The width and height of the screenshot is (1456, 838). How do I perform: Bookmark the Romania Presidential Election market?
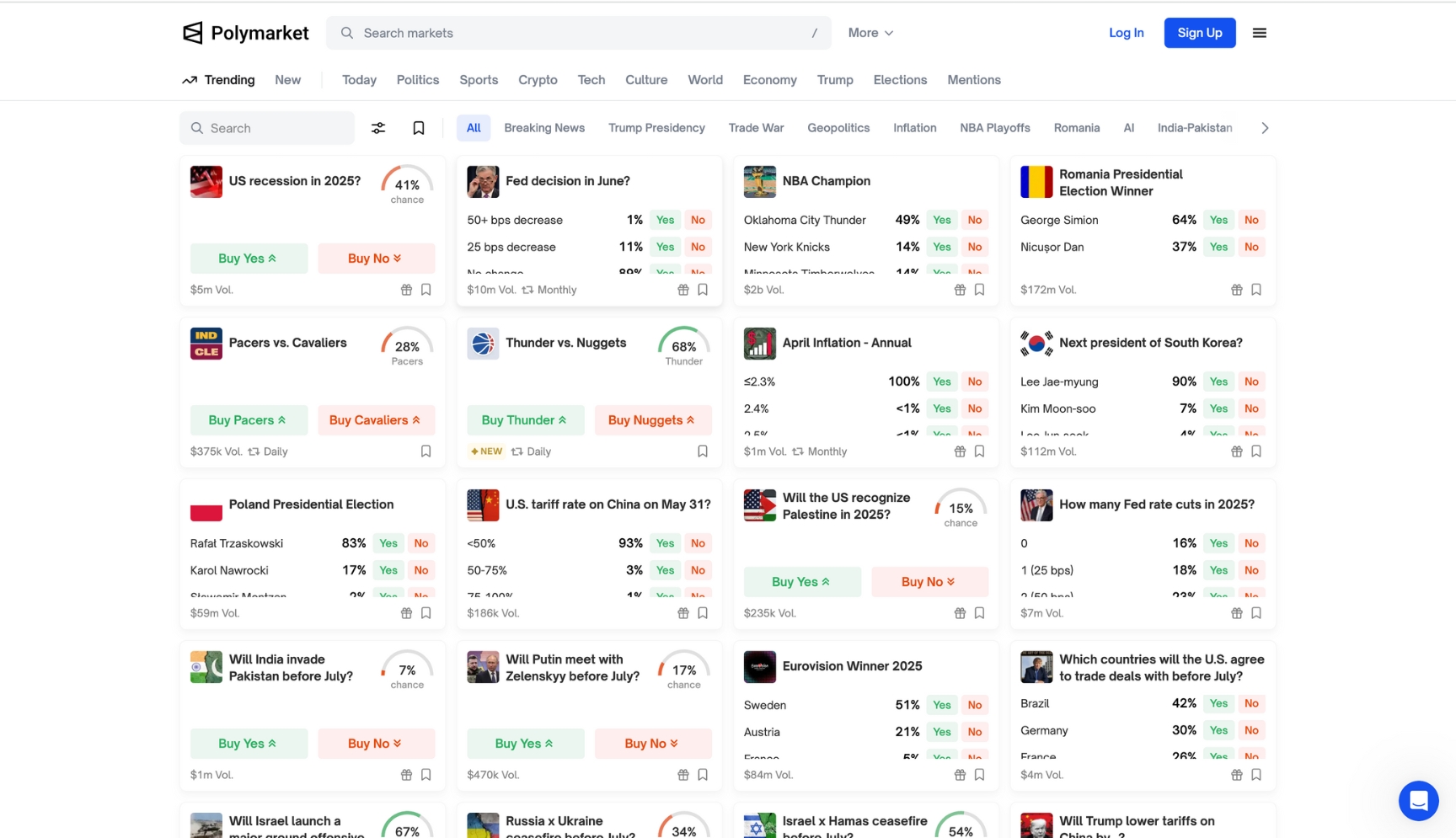tap(1256, 290)
